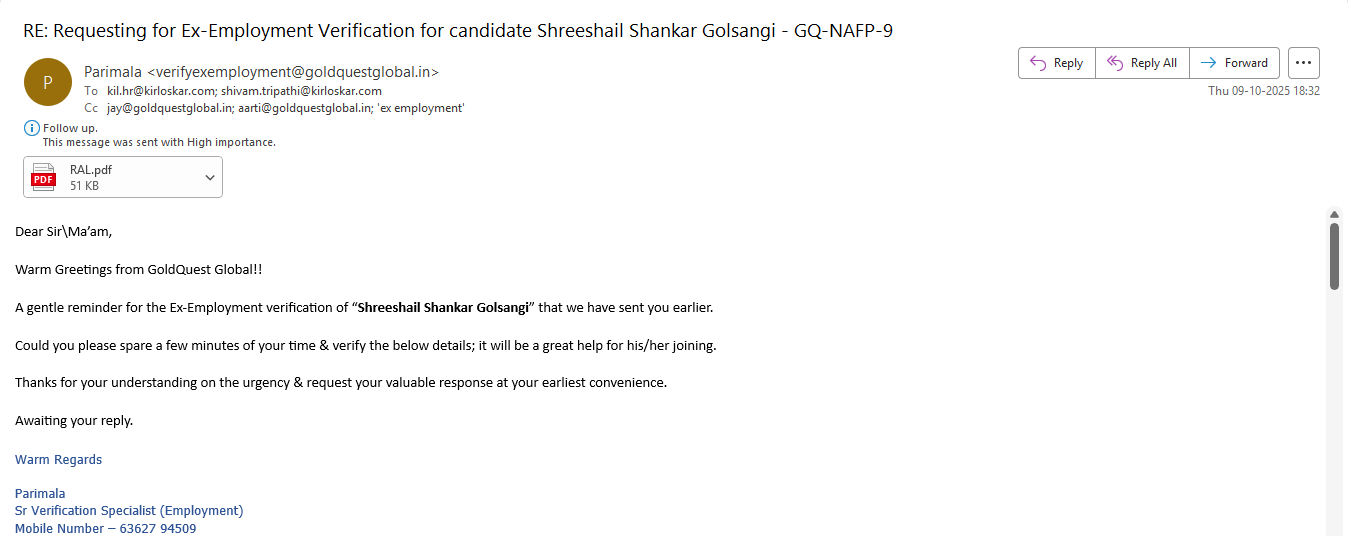Click Cc recipient jay@goldquestglobal.in
The height and width of the screenshot is (536, 1348).
(169, 108)
